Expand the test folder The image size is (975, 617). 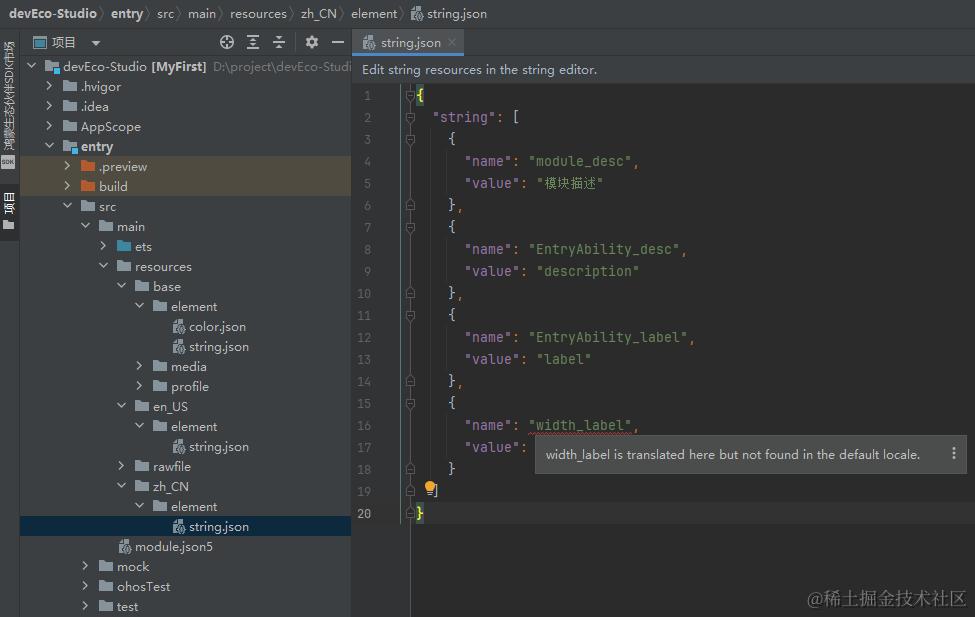coord(86,605)
